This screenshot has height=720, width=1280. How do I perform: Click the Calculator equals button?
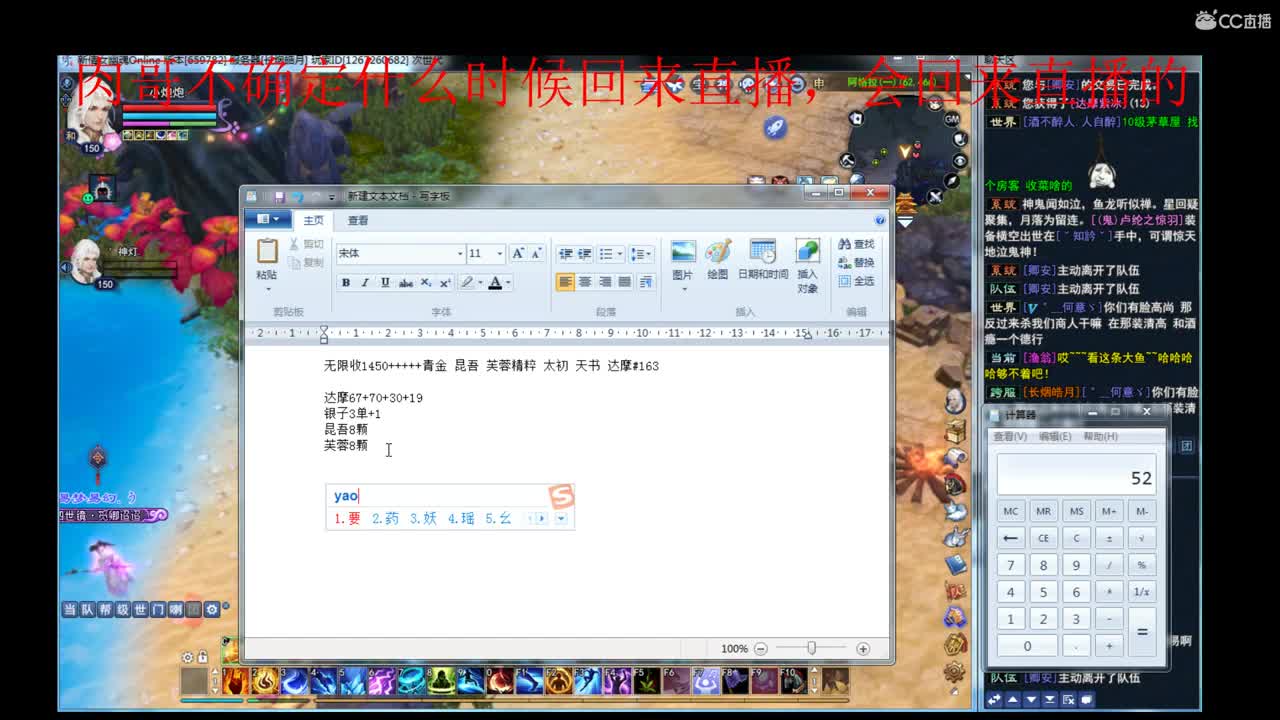click(1142, 632)
